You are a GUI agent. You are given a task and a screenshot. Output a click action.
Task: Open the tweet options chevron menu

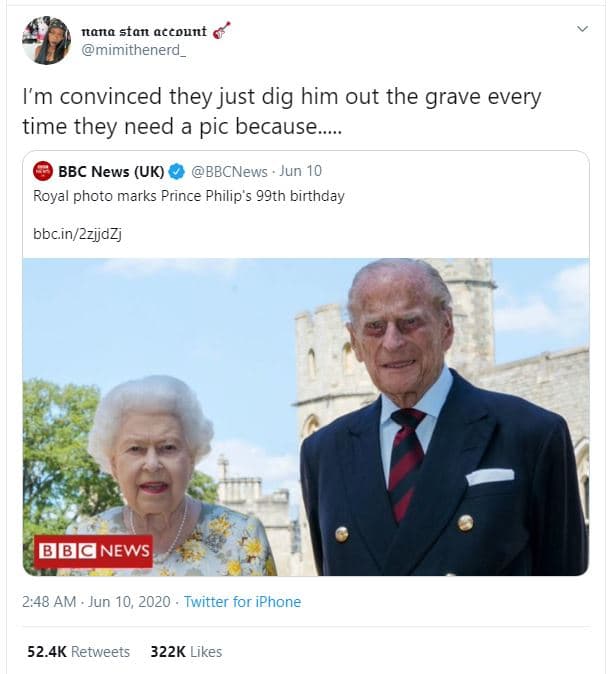[582, 30]
